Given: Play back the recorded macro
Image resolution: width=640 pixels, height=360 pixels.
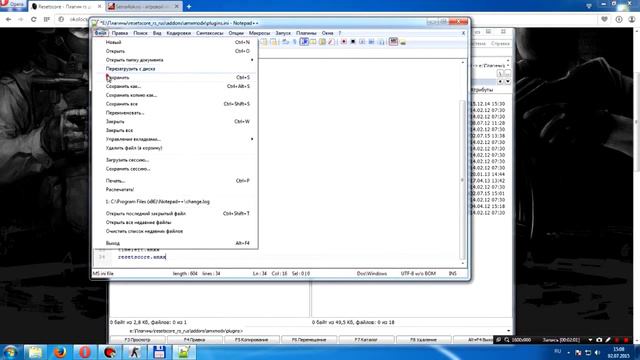Looking at the screenshot, I should [362, 42].
